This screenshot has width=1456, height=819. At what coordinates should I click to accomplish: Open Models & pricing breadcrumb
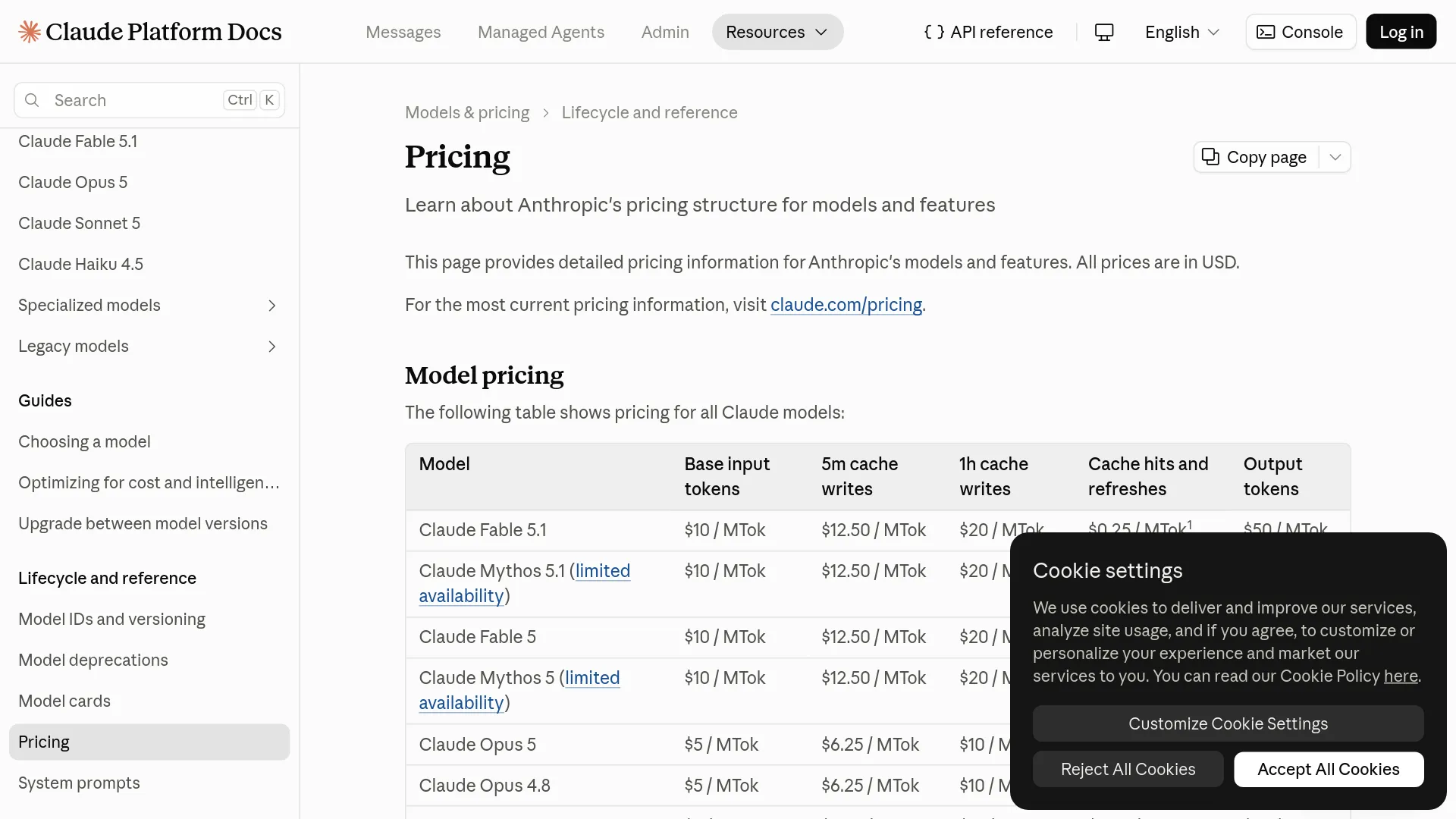point(467,112)
